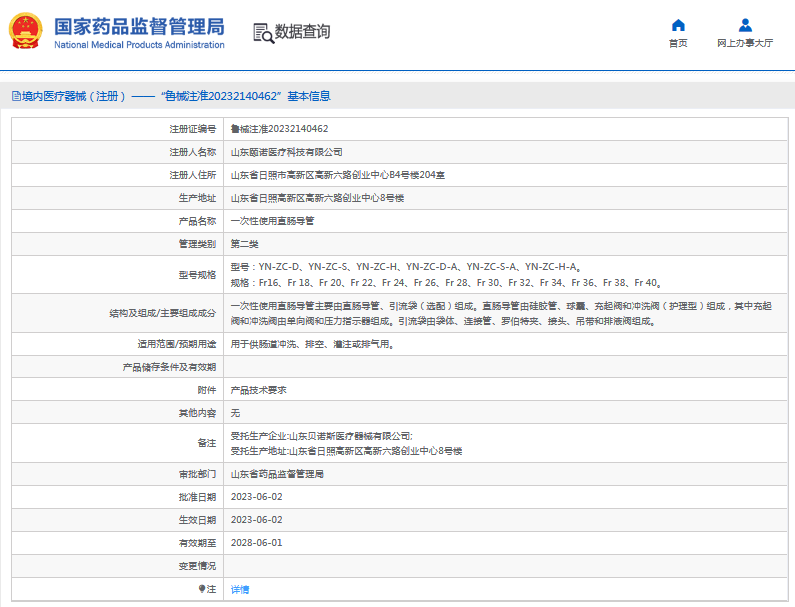Click the 注册人名称 label

(193, 152)
